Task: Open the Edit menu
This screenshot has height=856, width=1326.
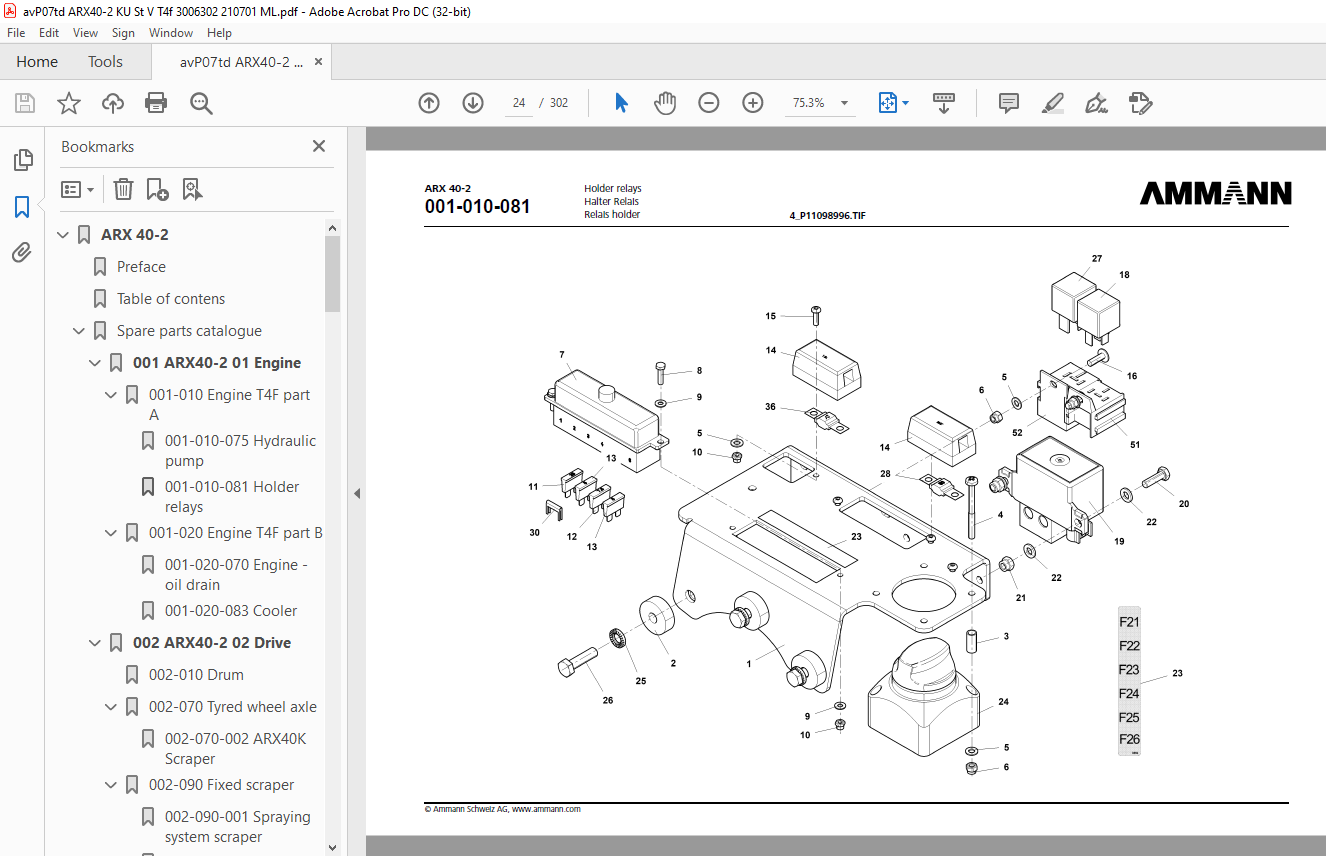Action: pyautogui.click(x=49, y=33)
